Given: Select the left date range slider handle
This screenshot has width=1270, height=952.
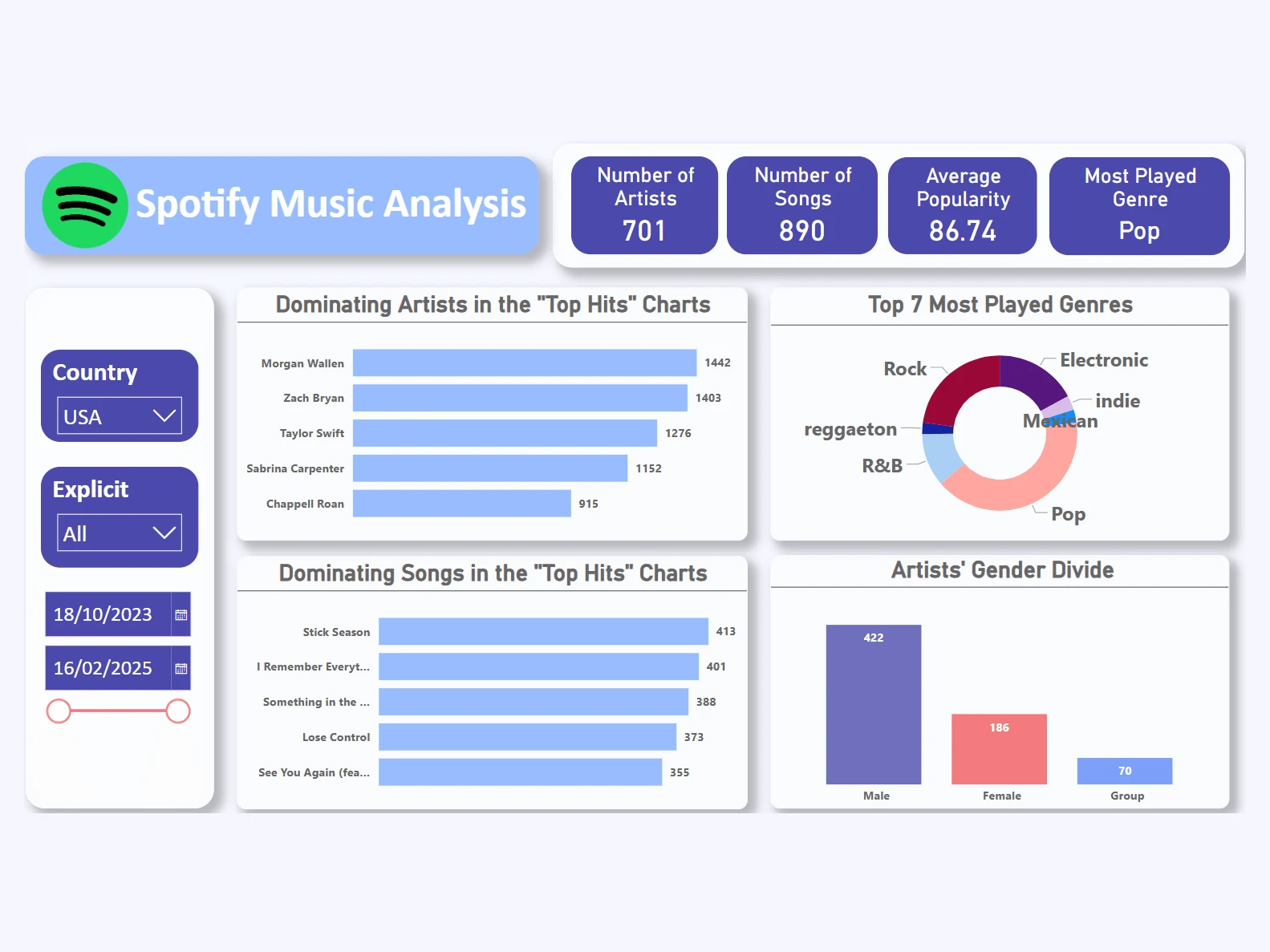Looking at the screenshot, I should click(x=59, y=711).
